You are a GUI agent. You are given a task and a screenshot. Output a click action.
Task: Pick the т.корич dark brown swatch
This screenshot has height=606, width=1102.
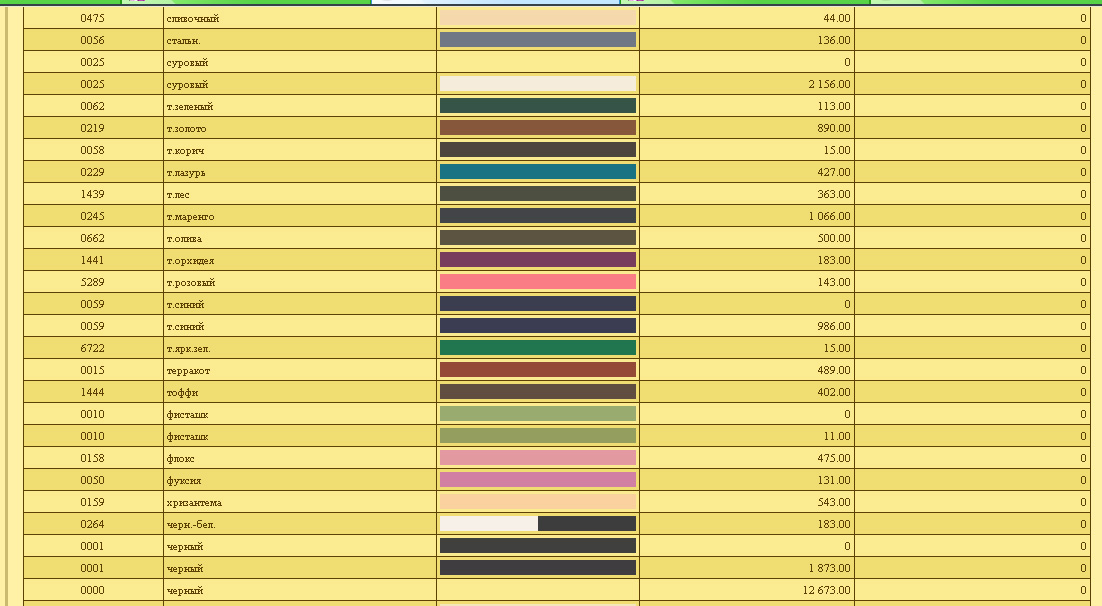pos(538,150)
